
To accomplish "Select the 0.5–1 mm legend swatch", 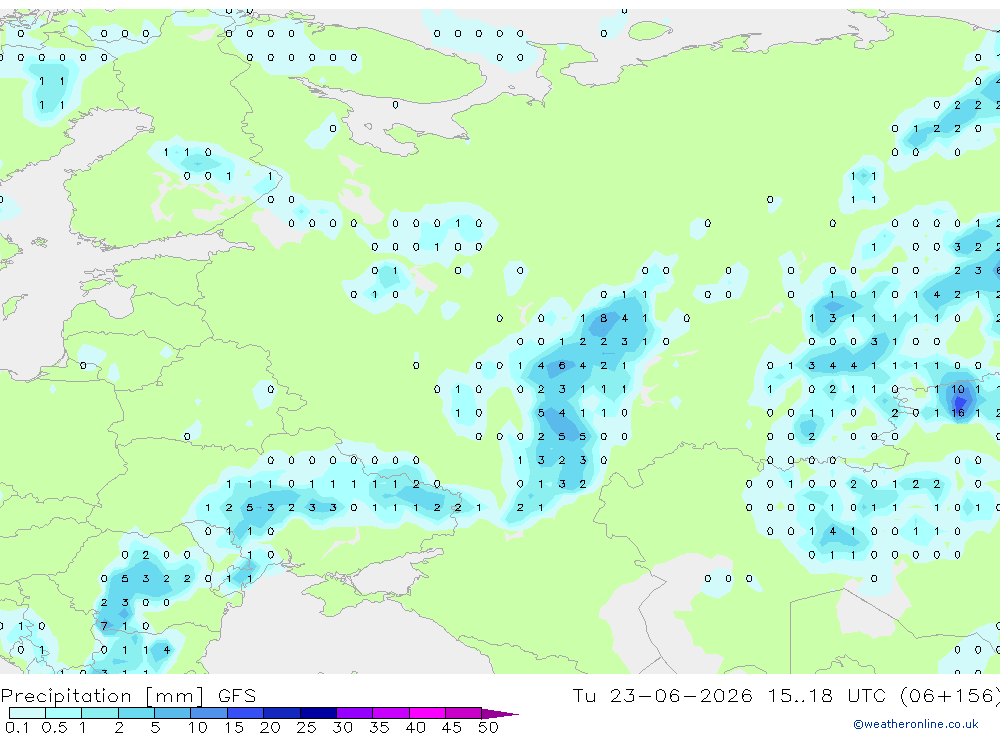I will click(x=64, y=713).
